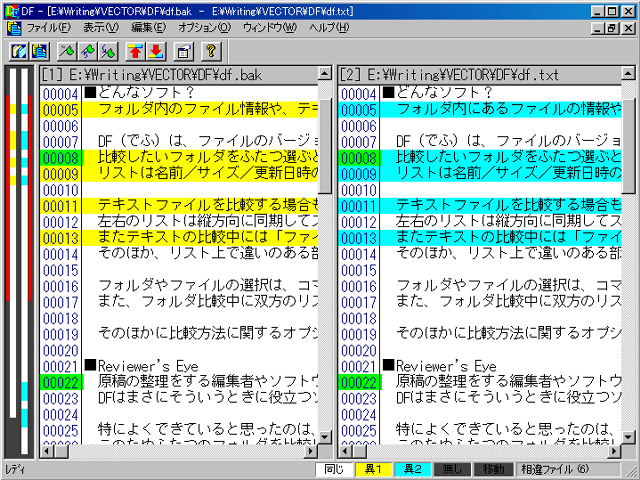Click the 移動 legend swatch
The image size is (640, 480).
point(493,469)
